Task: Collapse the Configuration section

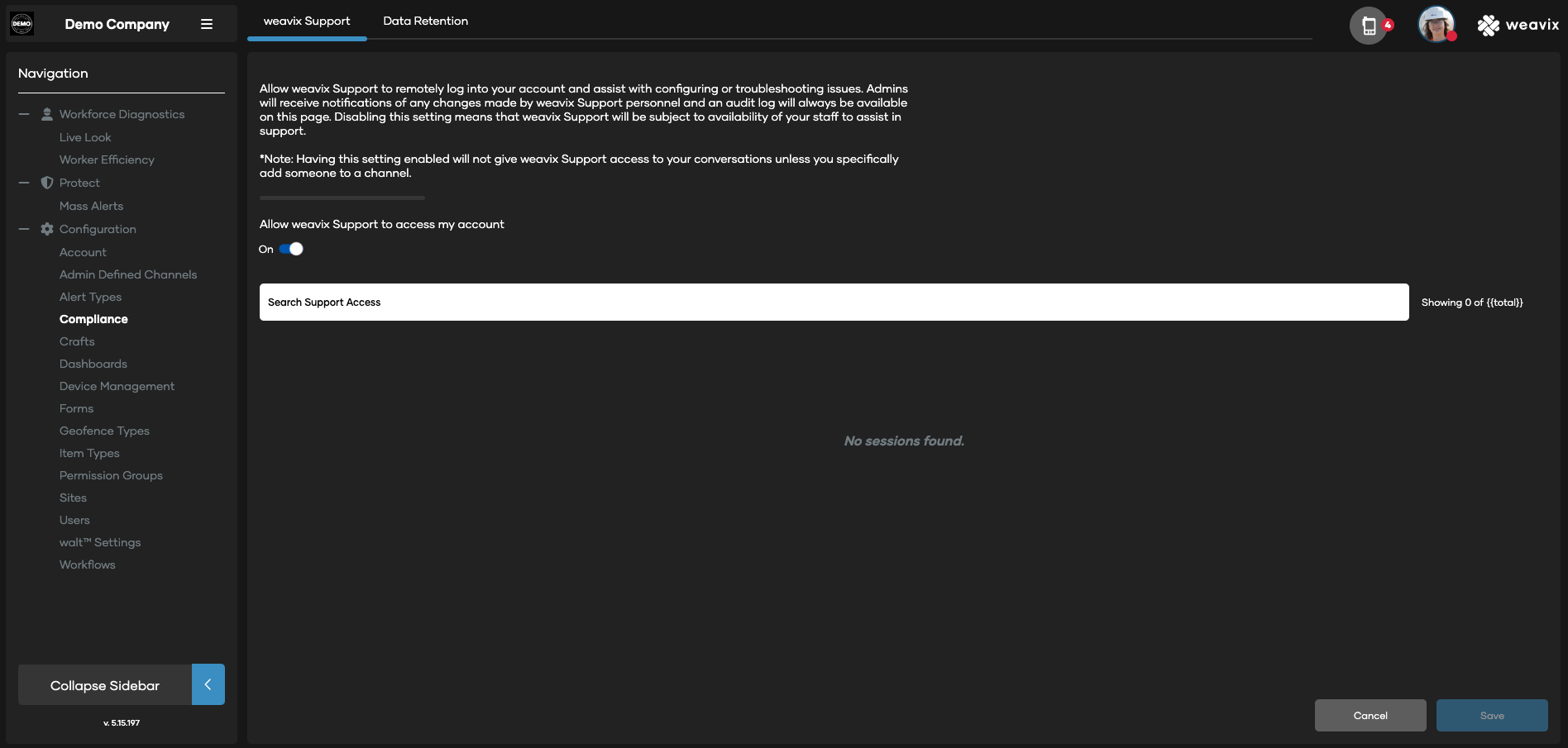Action: (x=24, y=229)
